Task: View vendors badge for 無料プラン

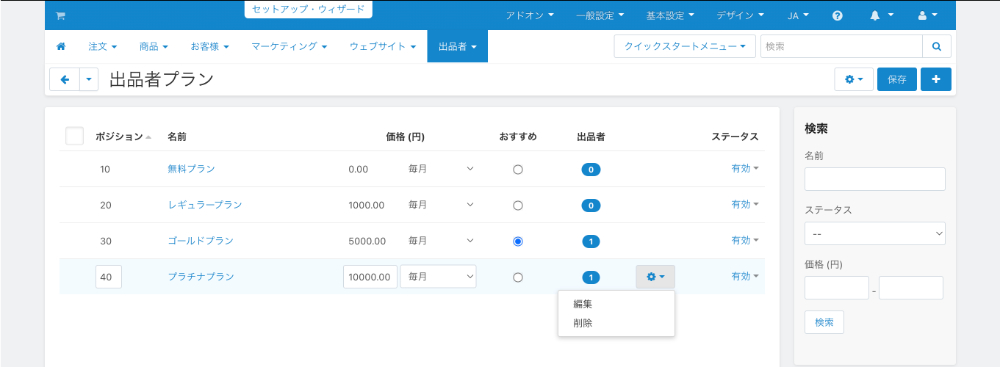Action: (591, 170)
